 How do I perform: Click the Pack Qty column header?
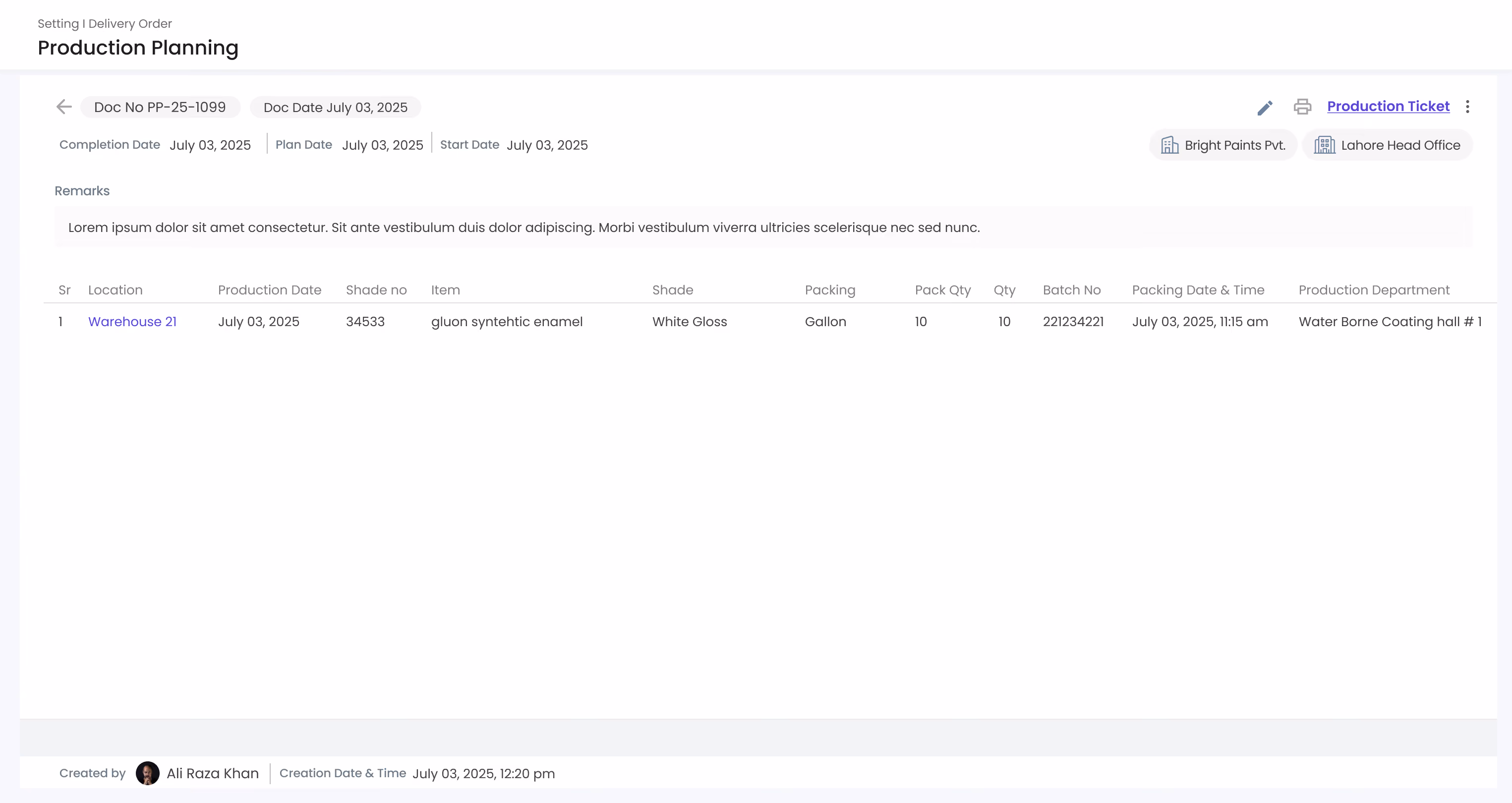pos(943,290)
